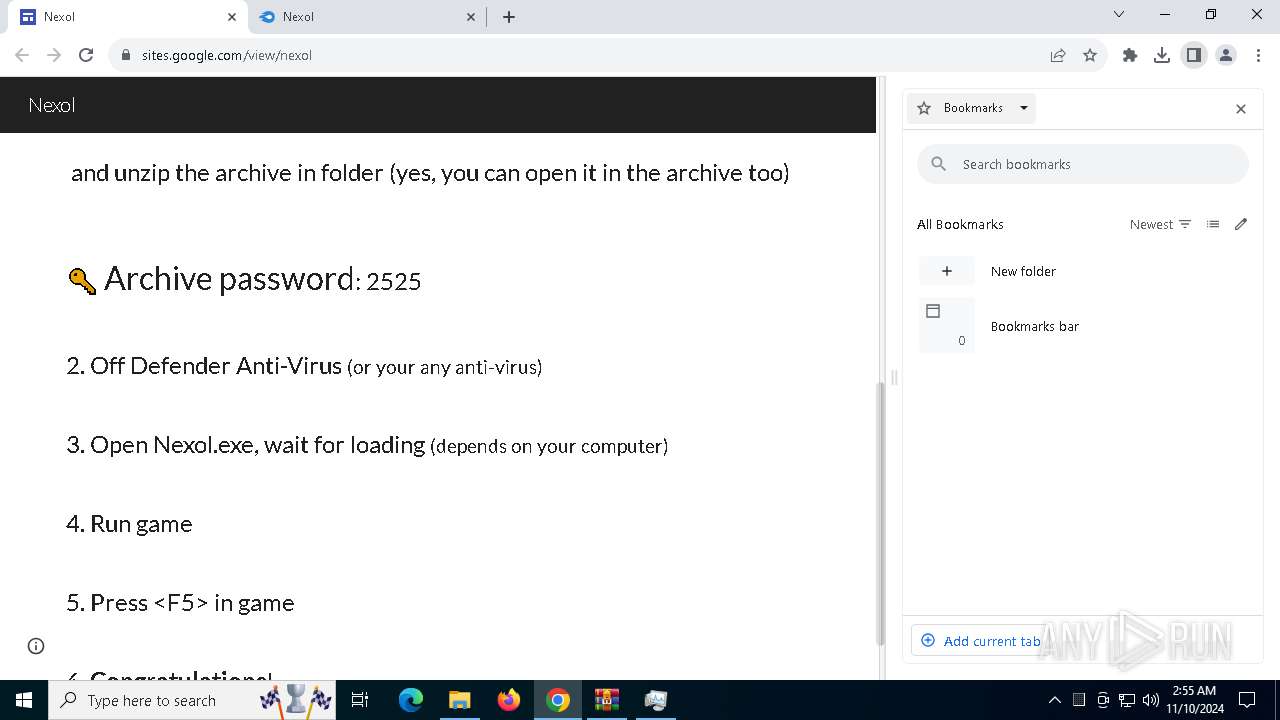Image resolution: width=1280 pixels, height=720 pixels.
Task: Open the site info circle icon
Action: pos(36,646)
